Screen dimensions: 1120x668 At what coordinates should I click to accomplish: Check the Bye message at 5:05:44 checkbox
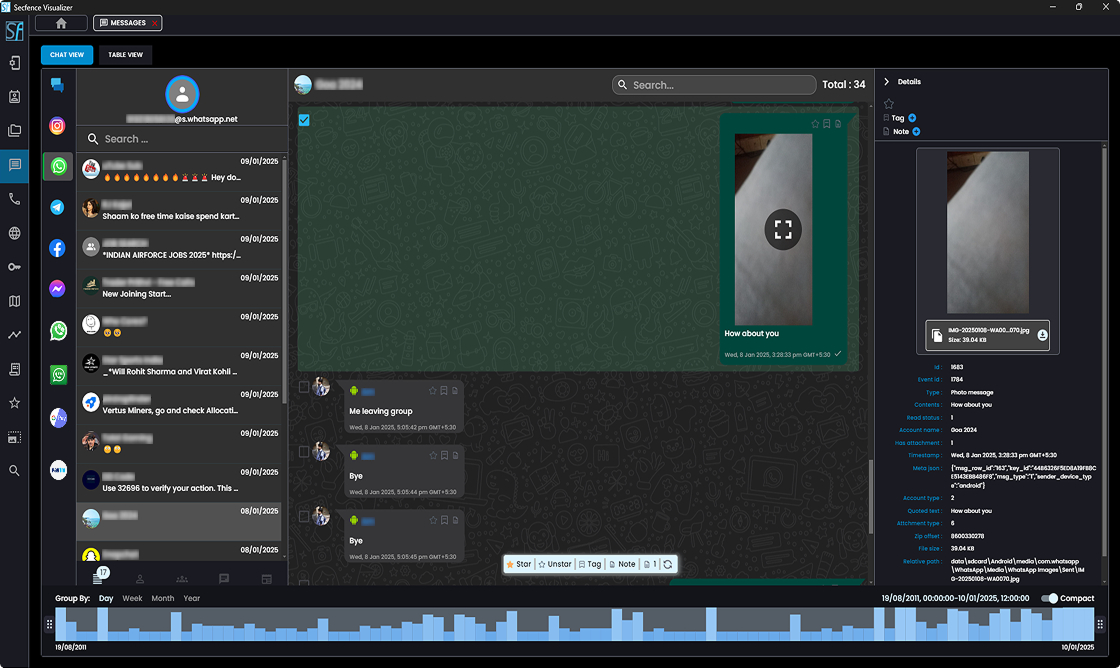click(304, 452)
